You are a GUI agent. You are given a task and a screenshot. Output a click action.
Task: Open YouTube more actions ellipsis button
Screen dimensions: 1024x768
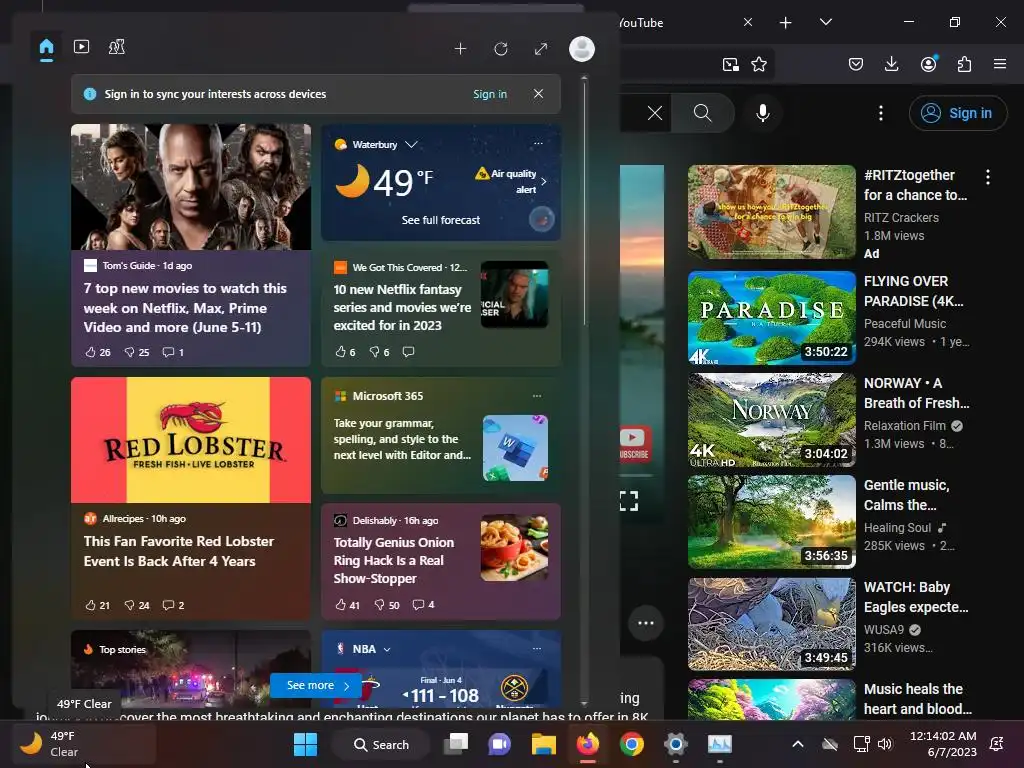coord(646,623)
